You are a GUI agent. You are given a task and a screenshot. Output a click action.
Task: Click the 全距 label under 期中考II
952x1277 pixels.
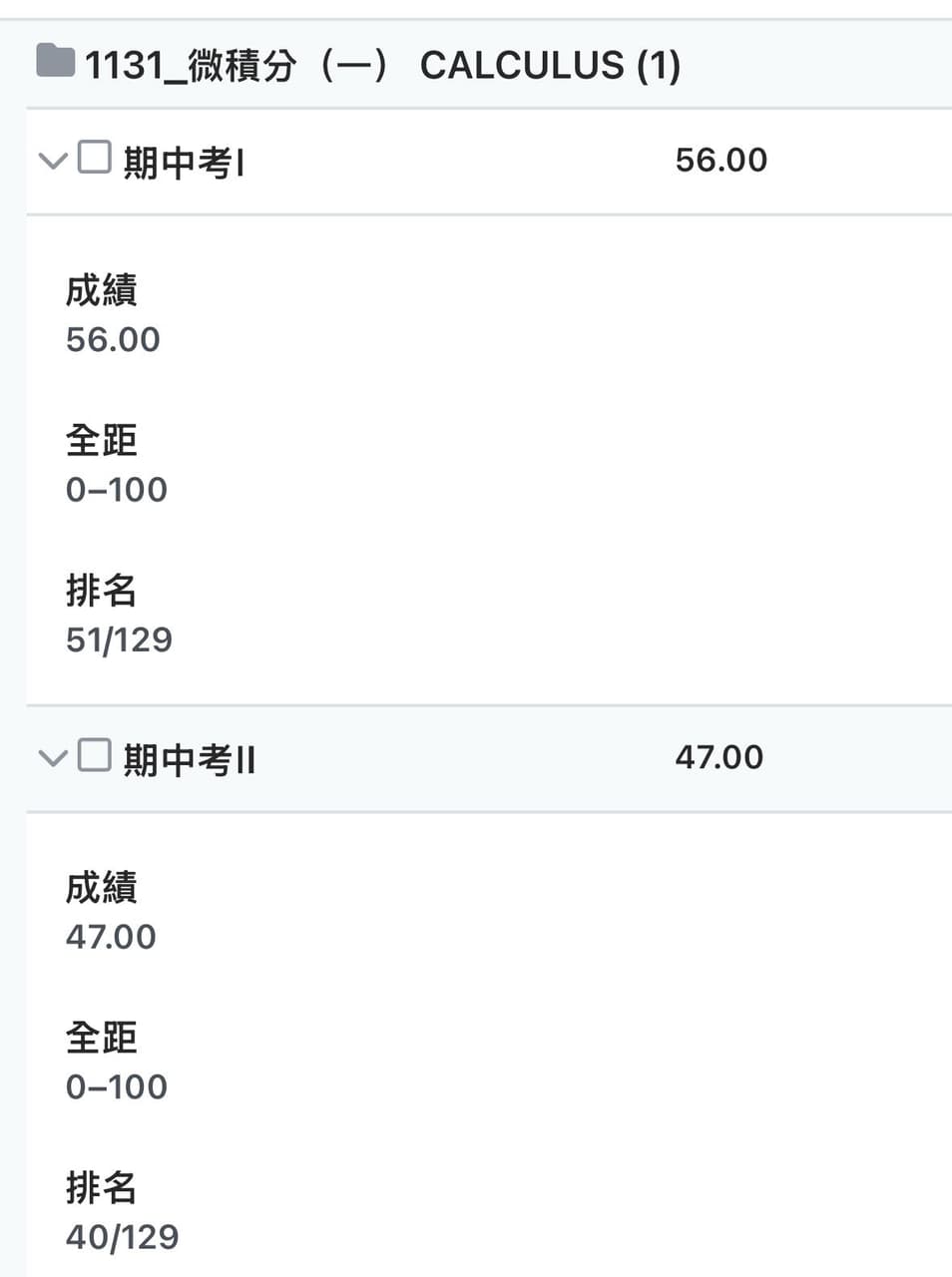(101, 1038)
